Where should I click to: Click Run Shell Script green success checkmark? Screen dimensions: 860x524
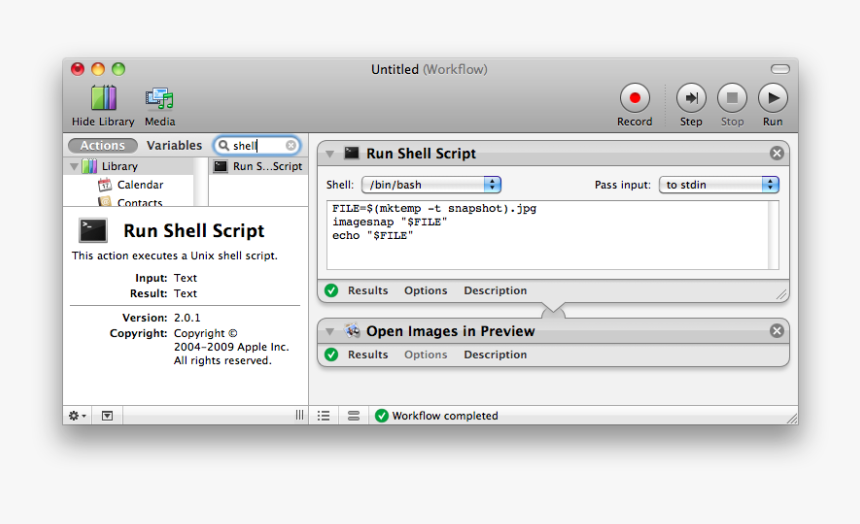pos(331,290)
